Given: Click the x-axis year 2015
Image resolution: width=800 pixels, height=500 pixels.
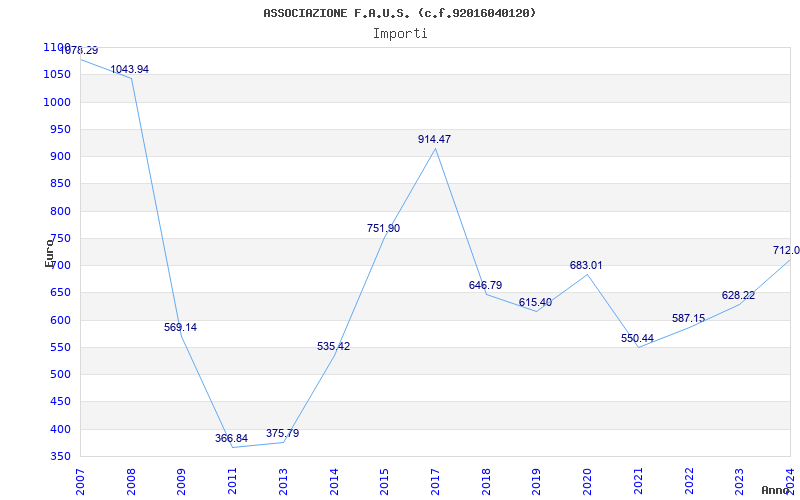Looking at the screenshot, I should [385, 482].
